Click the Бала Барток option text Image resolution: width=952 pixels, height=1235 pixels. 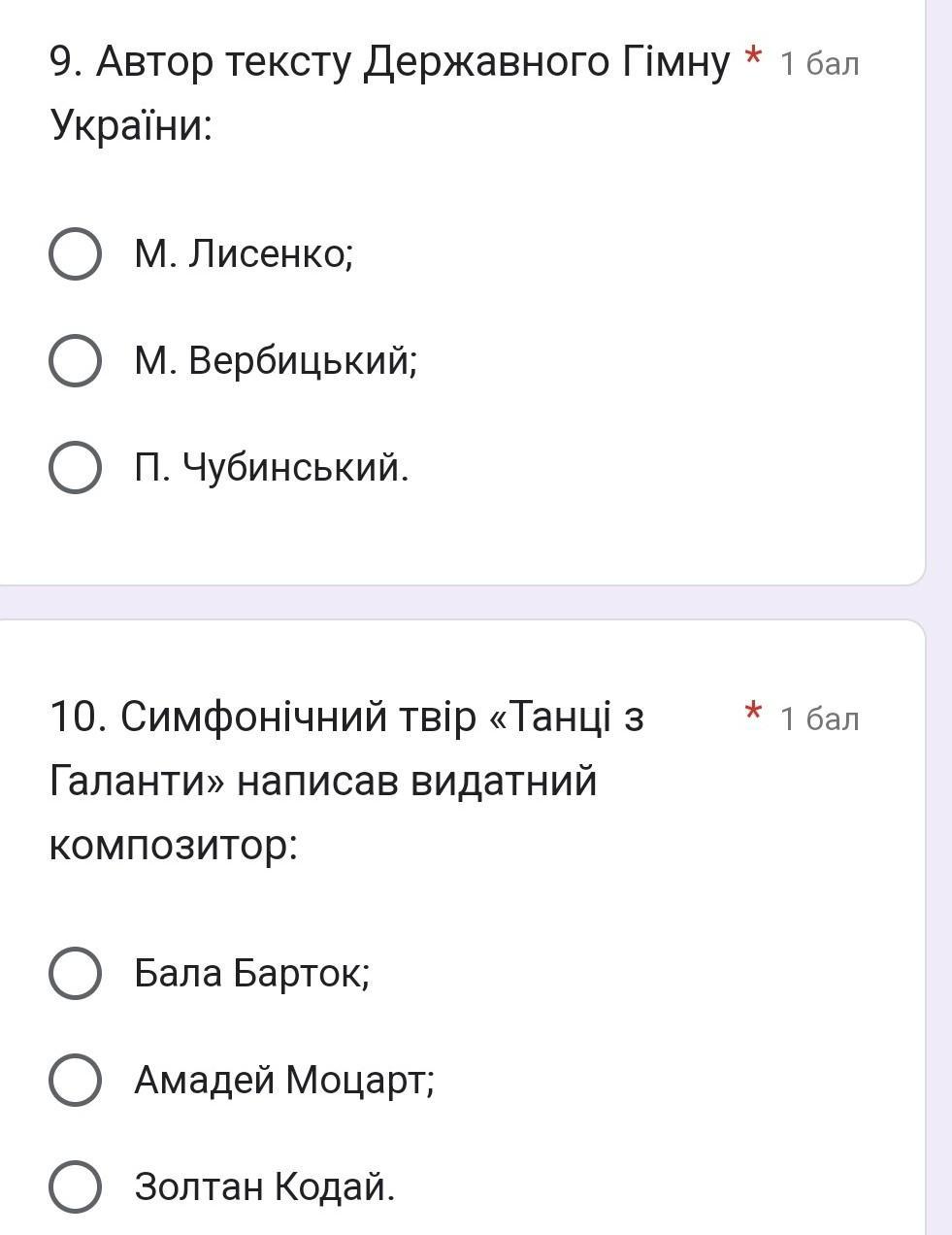pos(252,973)
